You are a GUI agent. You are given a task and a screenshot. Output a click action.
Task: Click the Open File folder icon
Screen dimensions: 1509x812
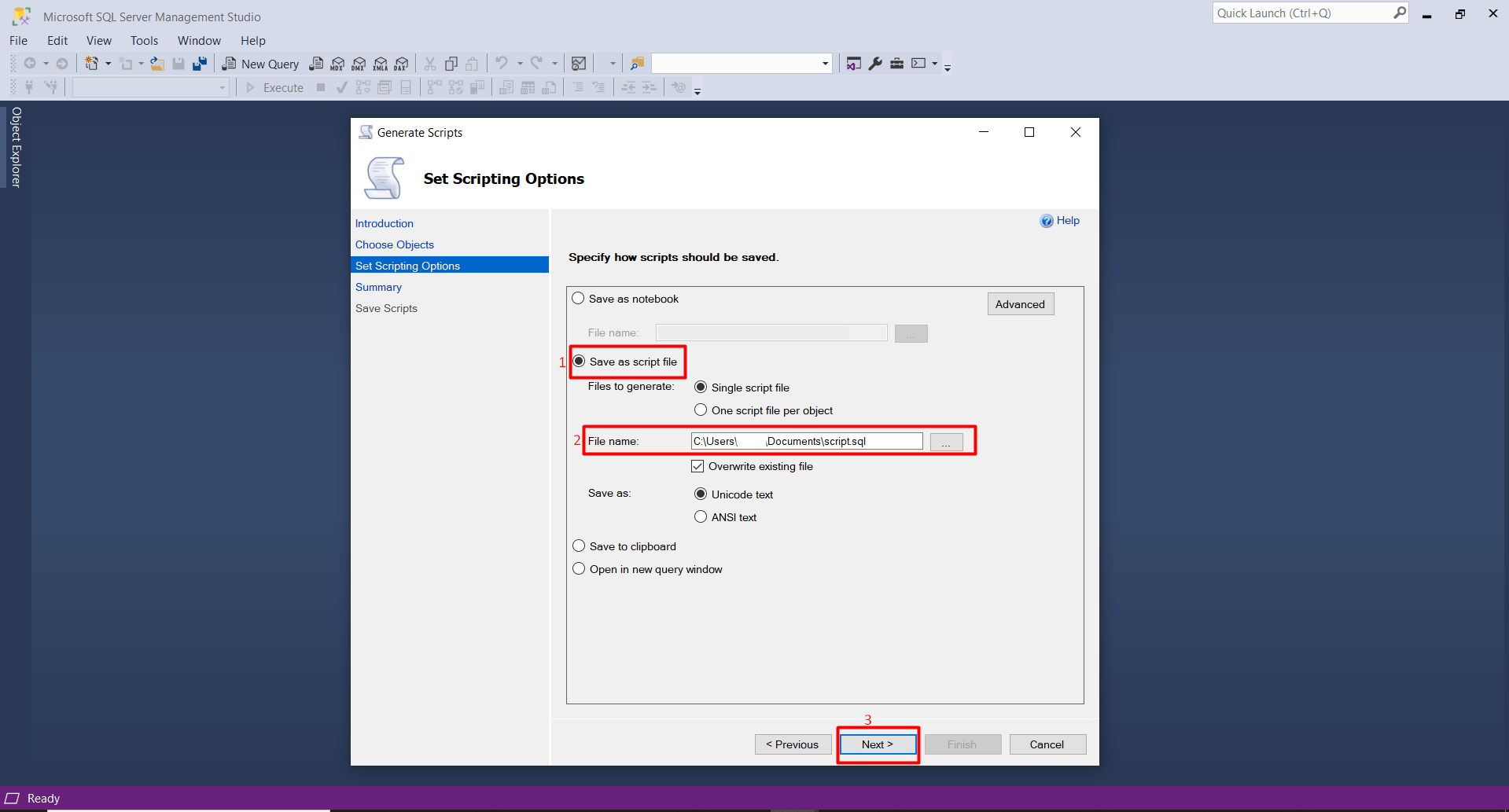(x=157, y=64)
